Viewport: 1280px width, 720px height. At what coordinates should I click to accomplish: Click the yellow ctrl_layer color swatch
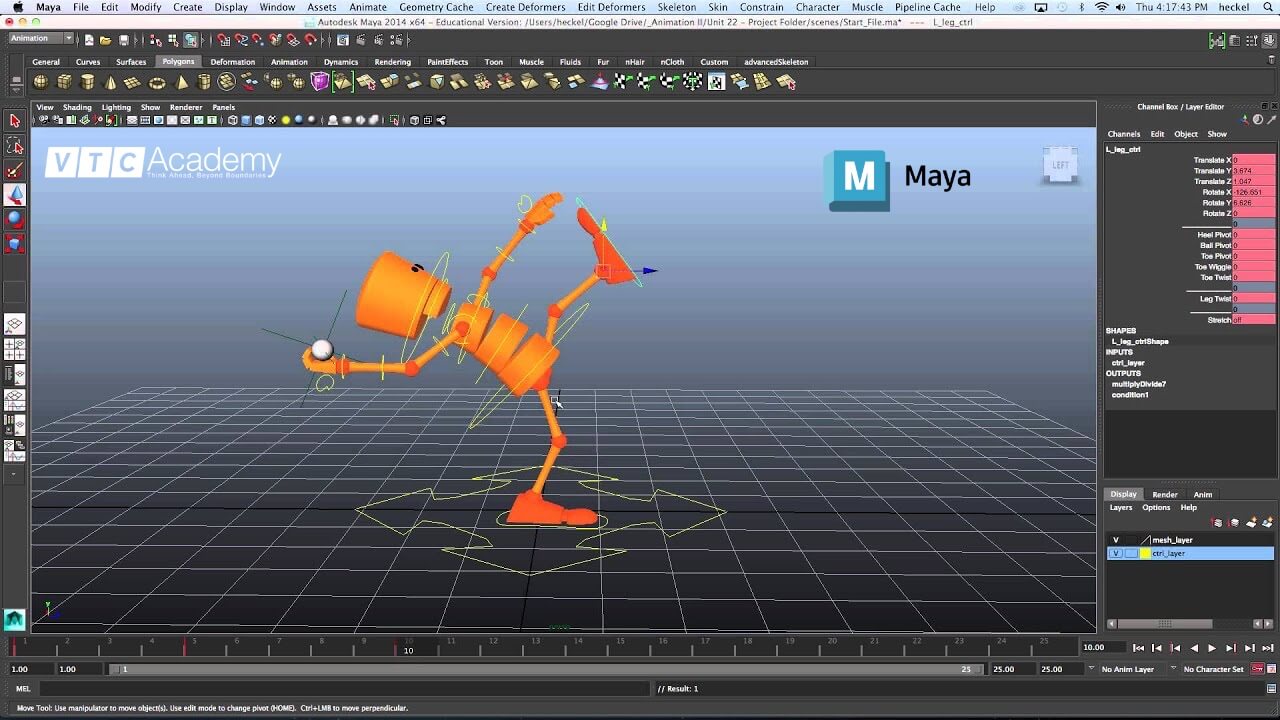pyautogui.click(x=1145, y=553)
